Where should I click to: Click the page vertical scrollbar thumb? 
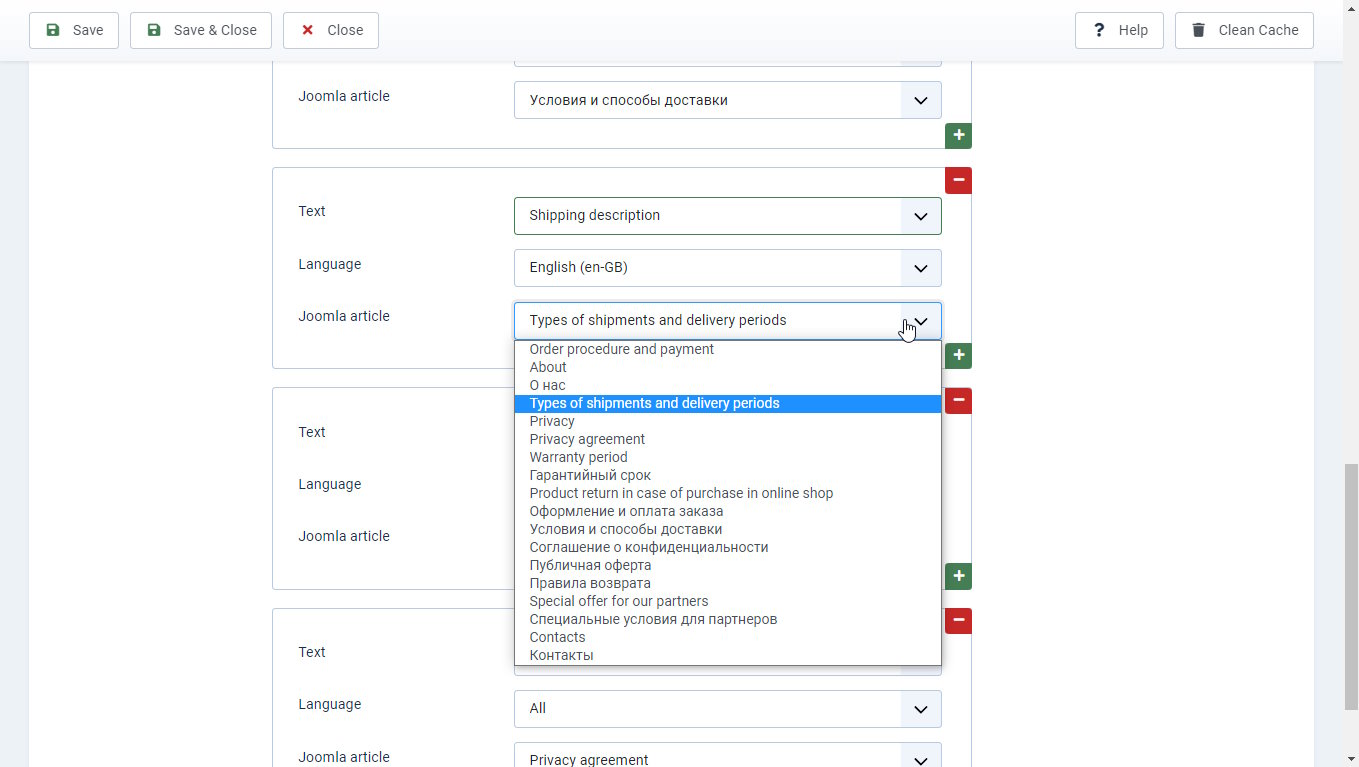(x=1350, y=585)
